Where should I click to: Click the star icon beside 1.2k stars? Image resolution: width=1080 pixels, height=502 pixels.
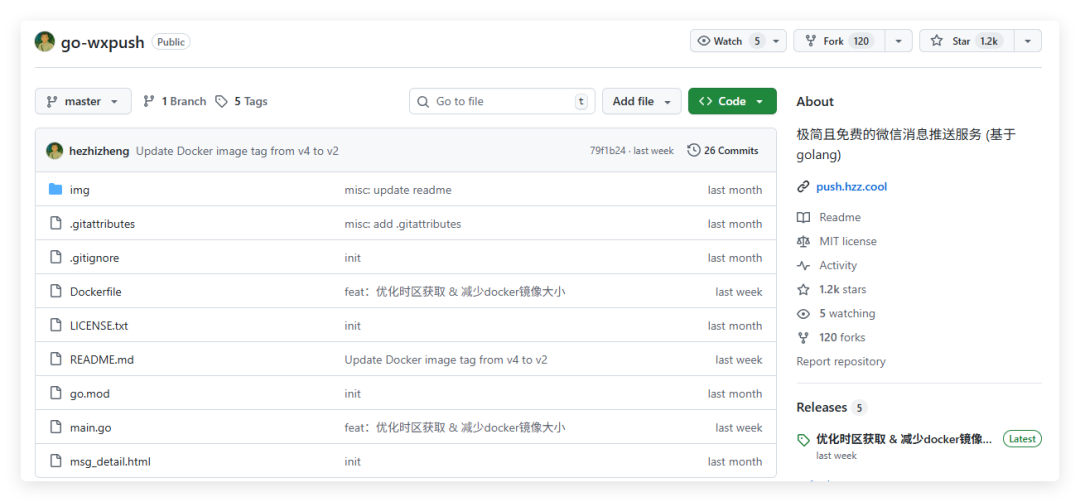(803, 289)
